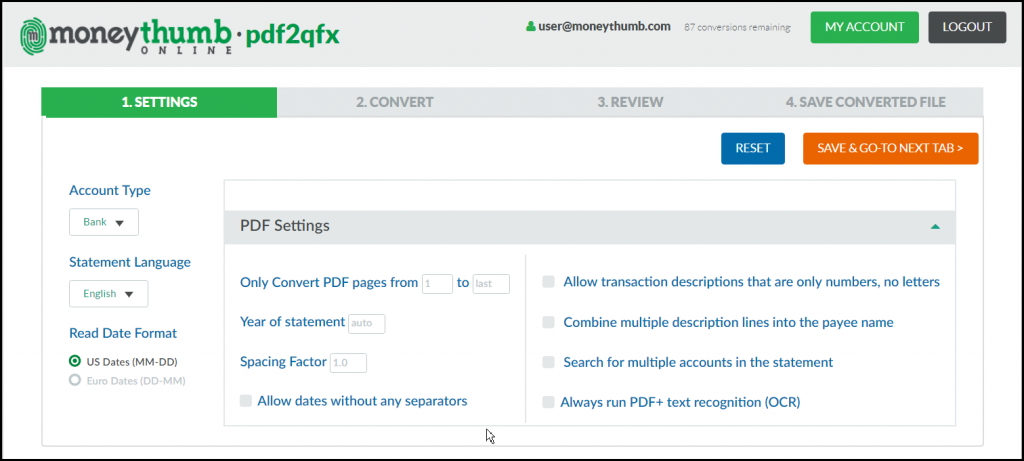
Task: Click the Read Date Format label
Action: pyautogui.click(x=123, y=333)
